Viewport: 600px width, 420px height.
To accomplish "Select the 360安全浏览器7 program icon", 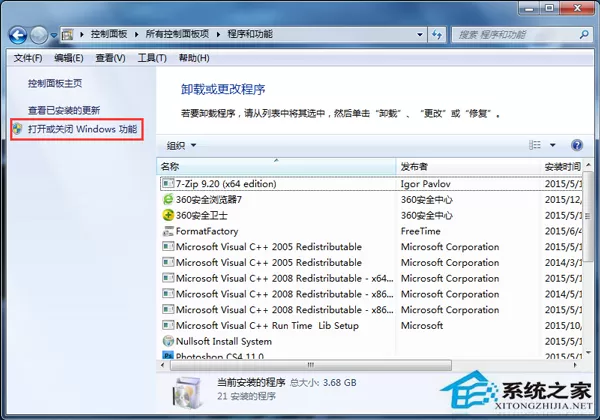I will (x=168, y=199).
